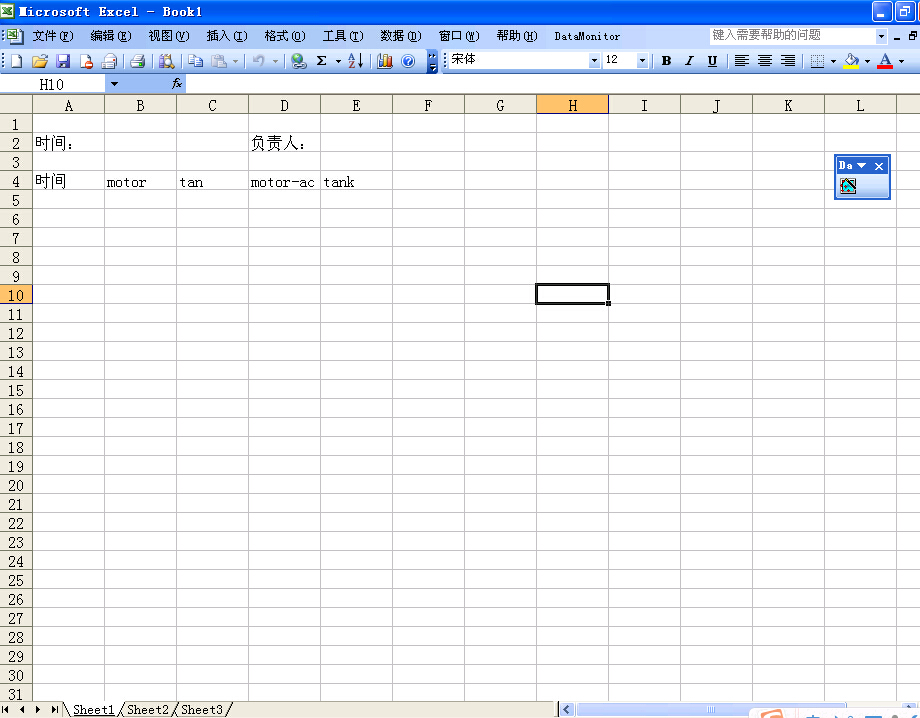Click the Save icon on the toolbar
Screen dimensions: 920x718
click(x=64, y=60)
